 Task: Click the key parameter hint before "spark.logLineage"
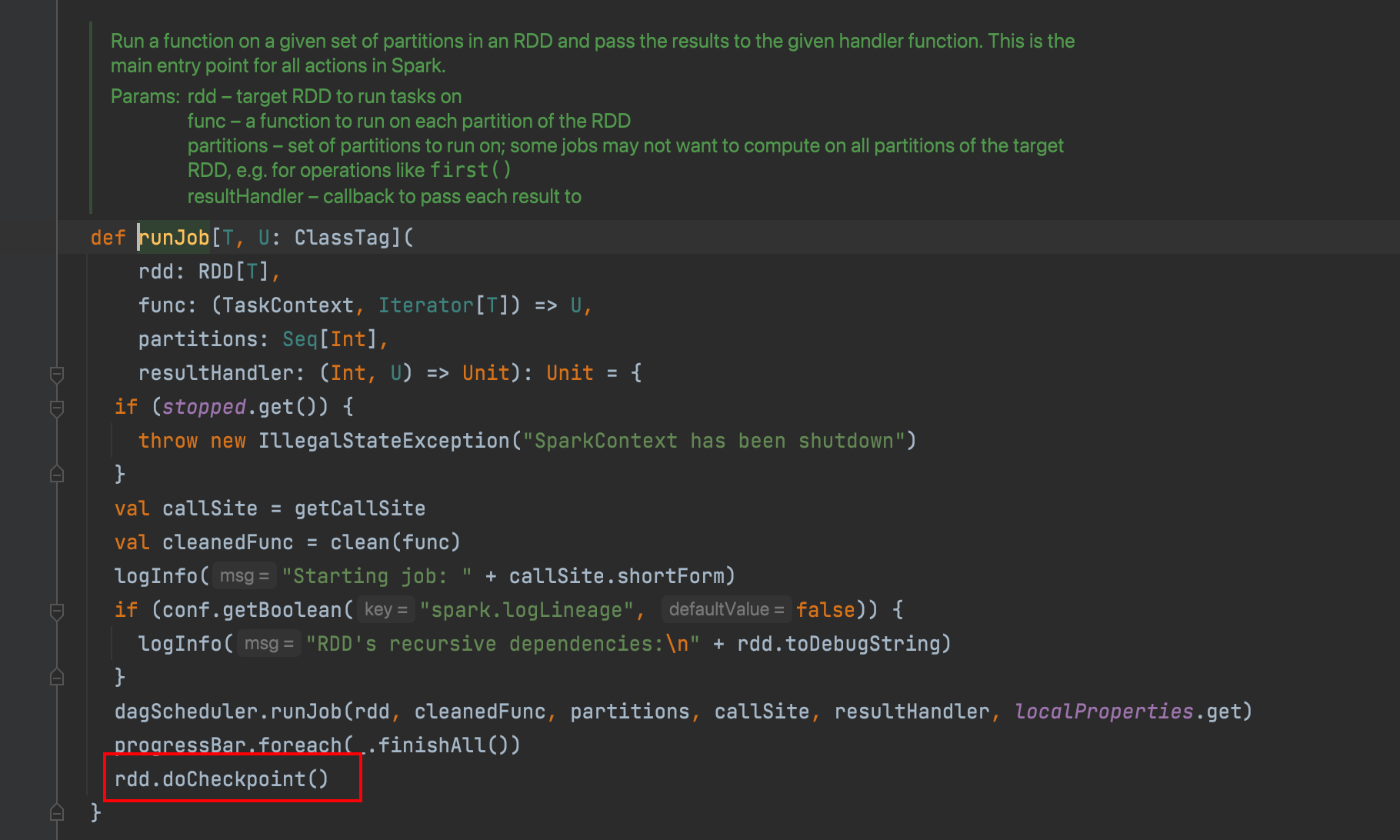(385, 610)
